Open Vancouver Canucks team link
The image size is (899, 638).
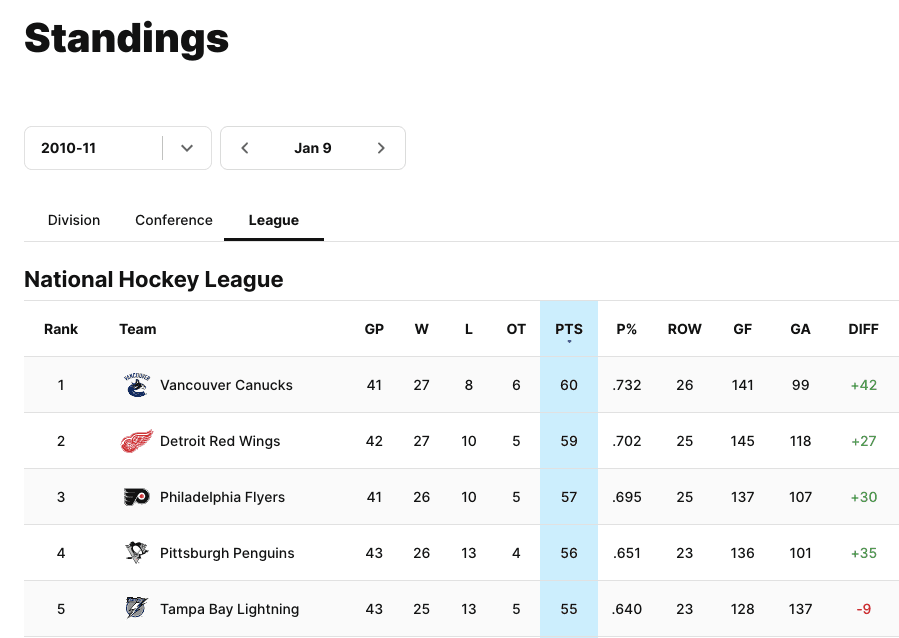[x=226, y=385]
